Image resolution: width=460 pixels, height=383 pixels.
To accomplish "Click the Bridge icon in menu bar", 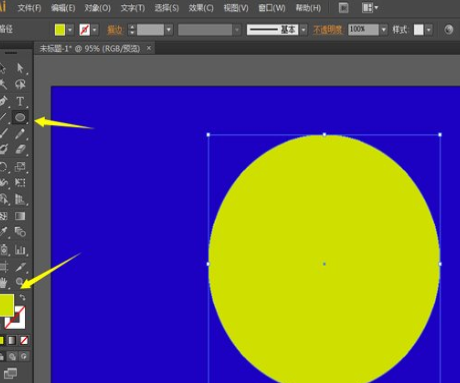I will point(344,8).
